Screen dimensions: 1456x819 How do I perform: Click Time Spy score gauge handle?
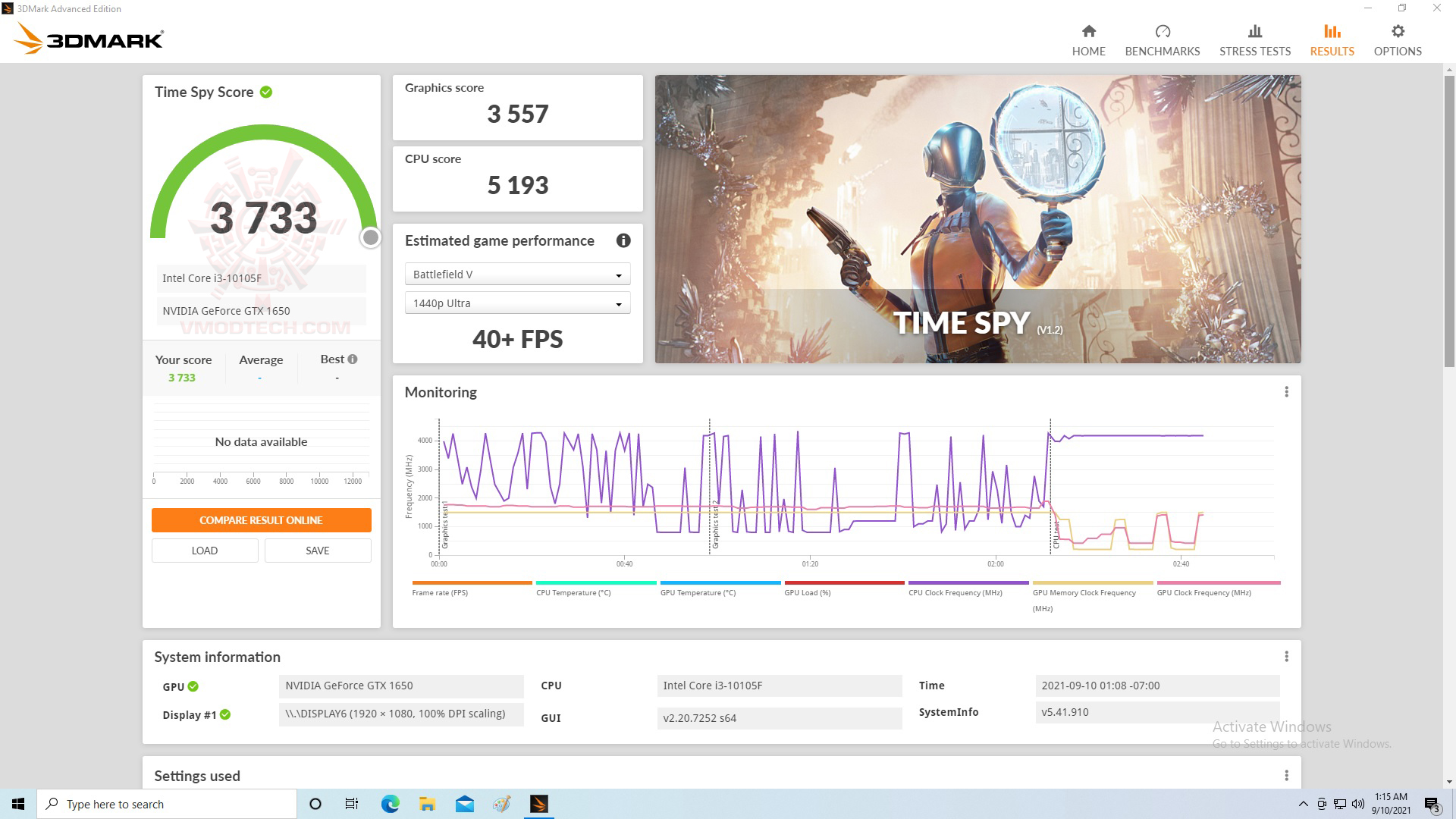point(370,238)
